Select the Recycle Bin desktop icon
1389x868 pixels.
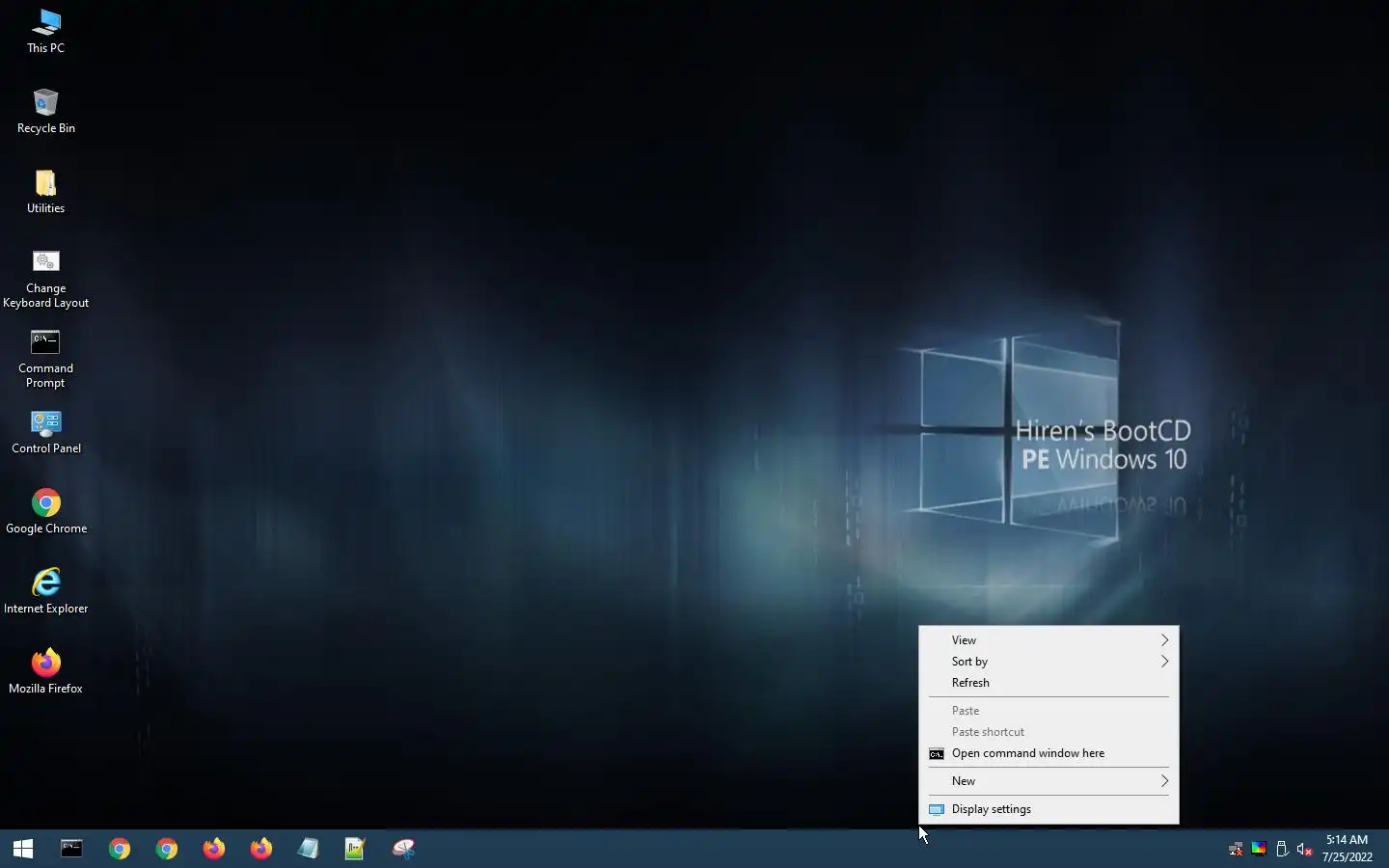(x=45, y=111)
